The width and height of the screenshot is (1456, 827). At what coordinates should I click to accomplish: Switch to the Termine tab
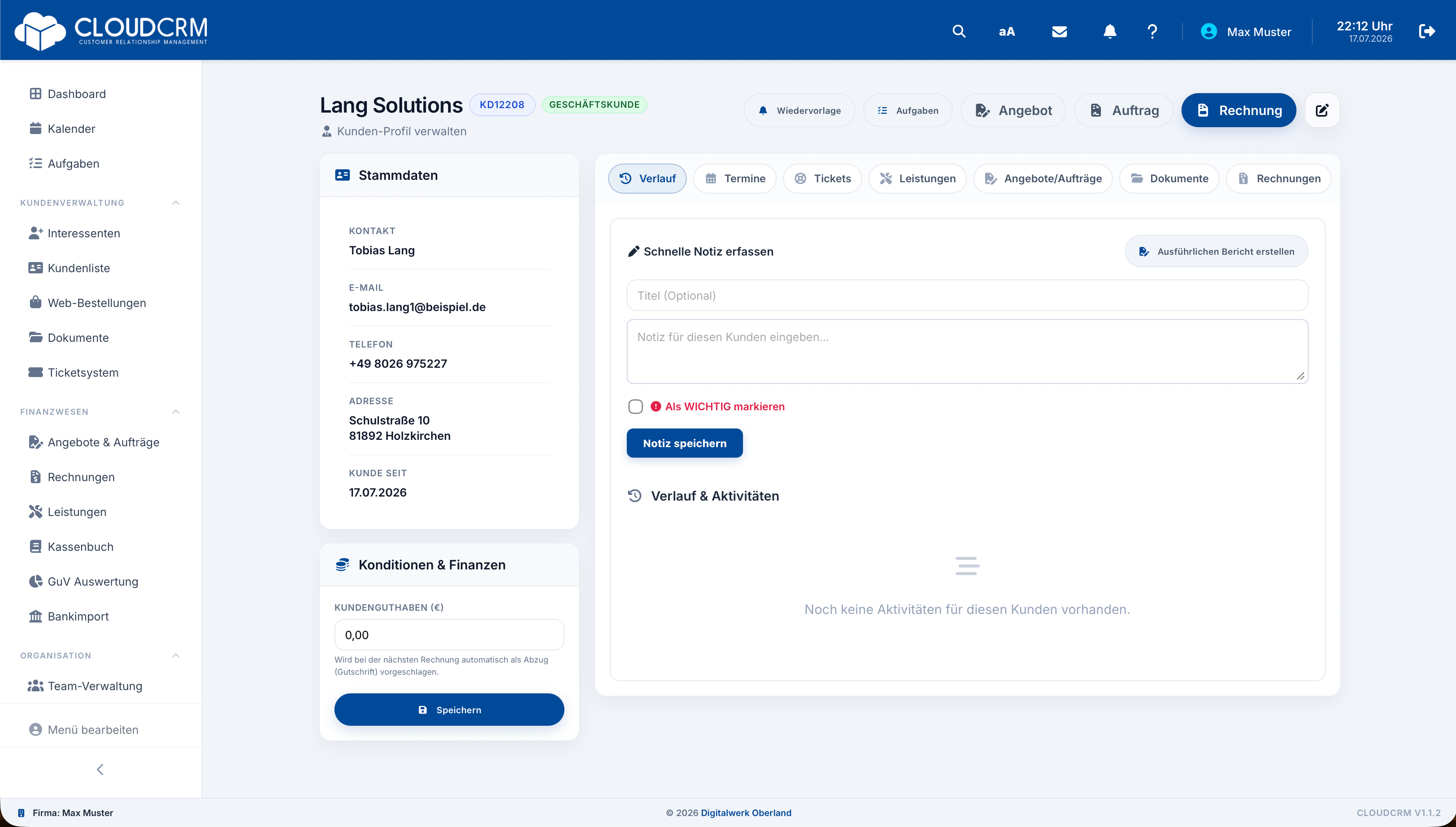coord(735,178)
